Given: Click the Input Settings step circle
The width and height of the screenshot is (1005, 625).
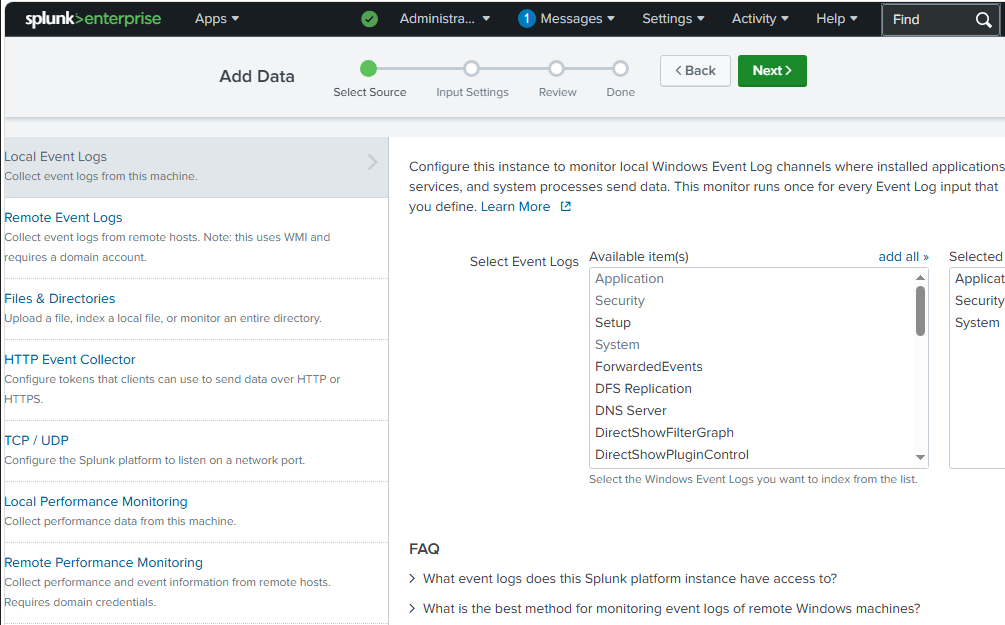Looking at the screenshot, I should (x=472, y=69).
